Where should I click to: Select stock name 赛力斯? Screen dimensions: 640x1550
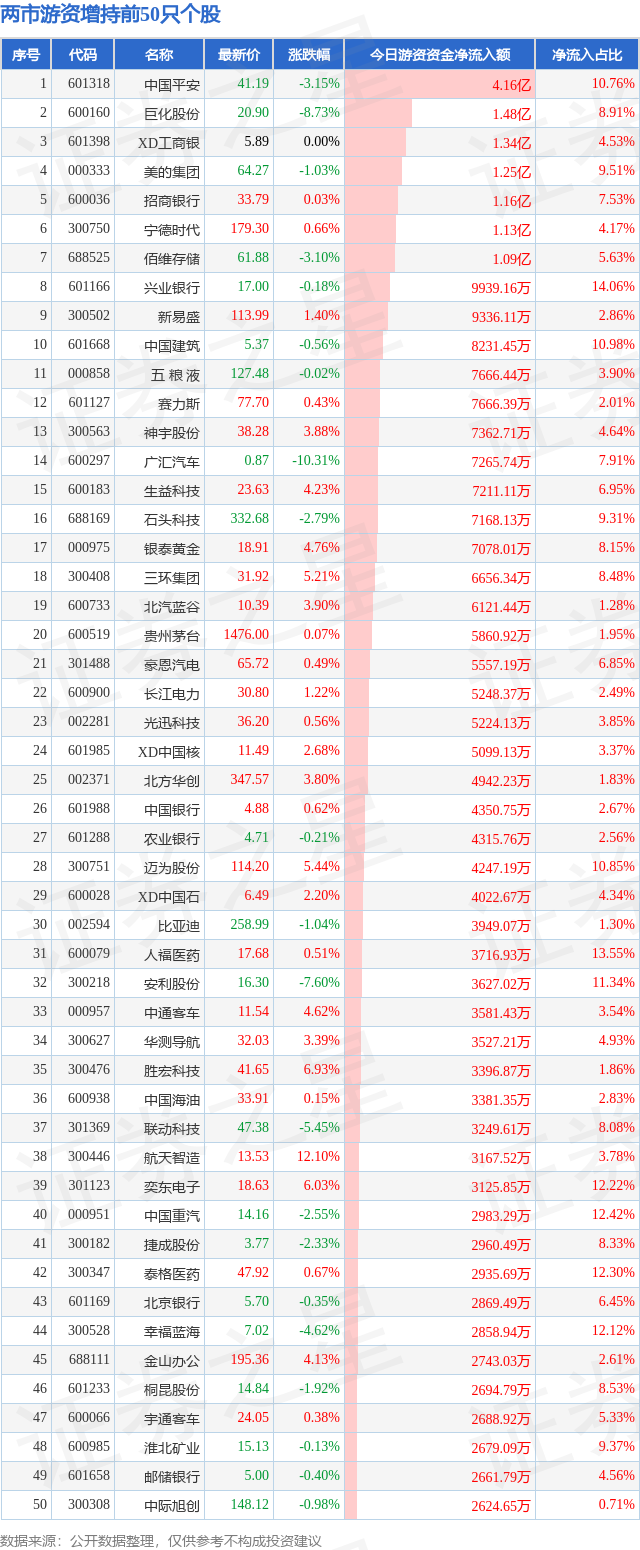179,404
